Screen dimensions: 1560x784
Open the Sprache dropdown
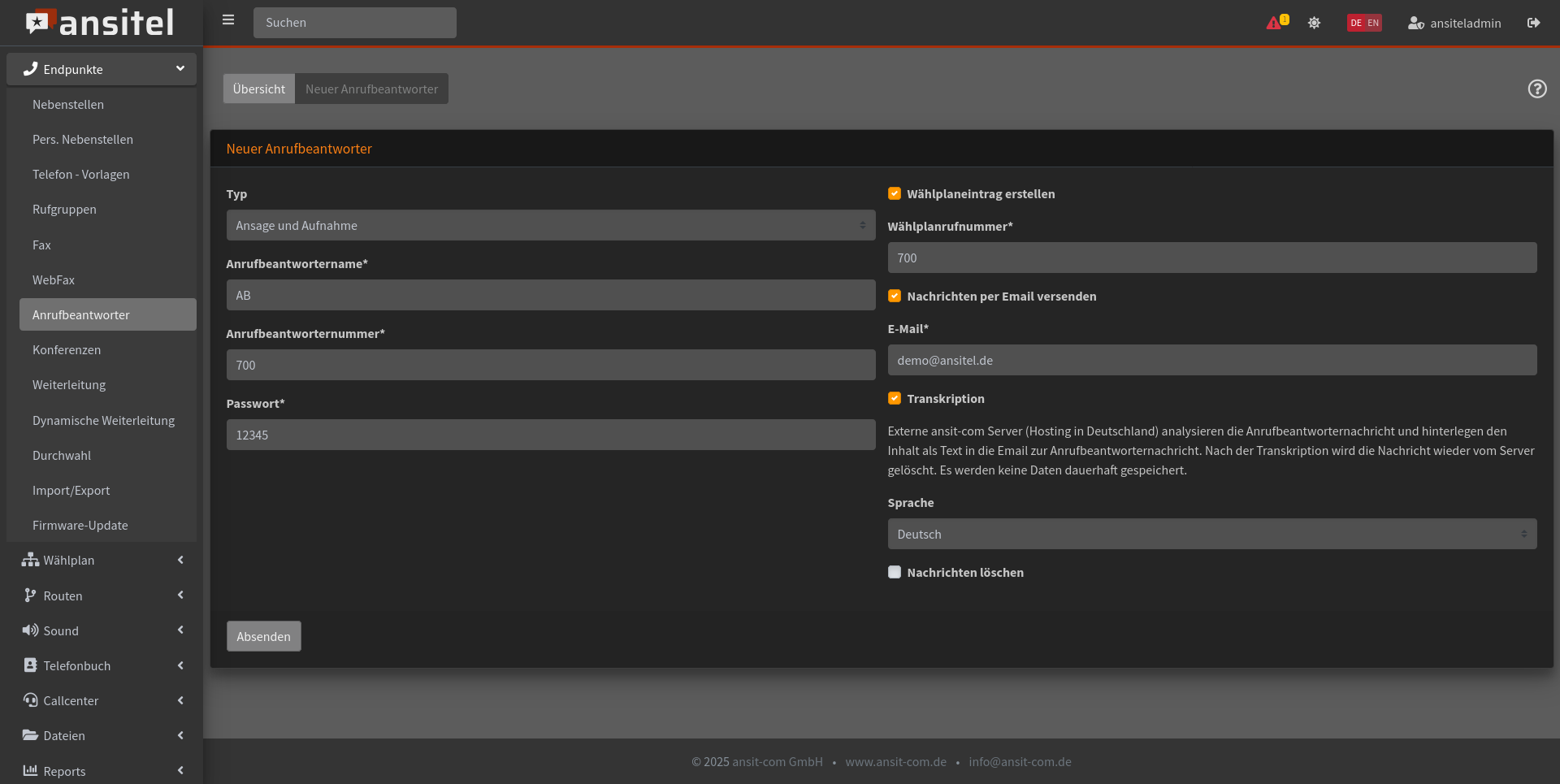click(x=1211, y=534)
